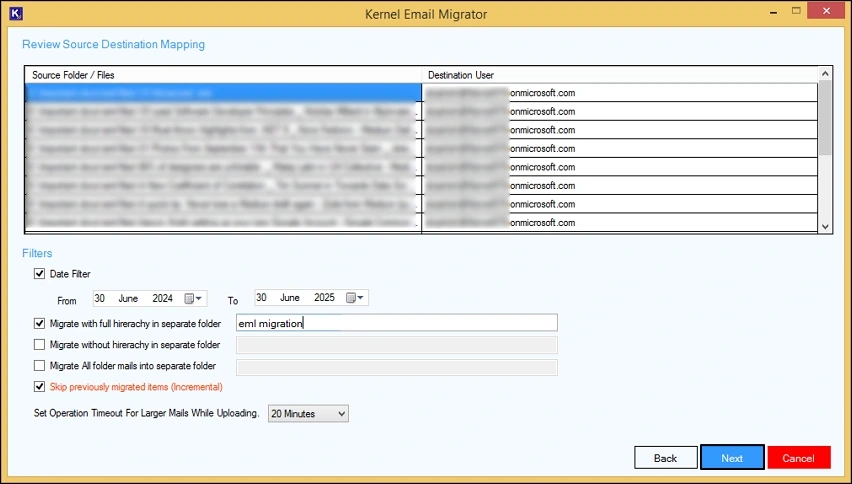Screen dimensions: 852x484
Task: Click the Source Folder / Files column header
Action: click(223, 75)
